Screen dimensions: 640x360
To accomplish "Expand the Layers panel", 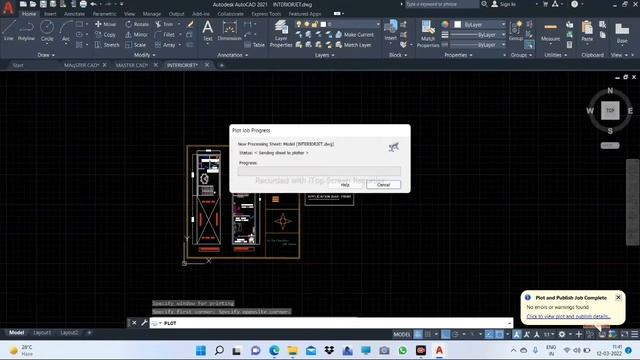I will click(x=324, y=55).
